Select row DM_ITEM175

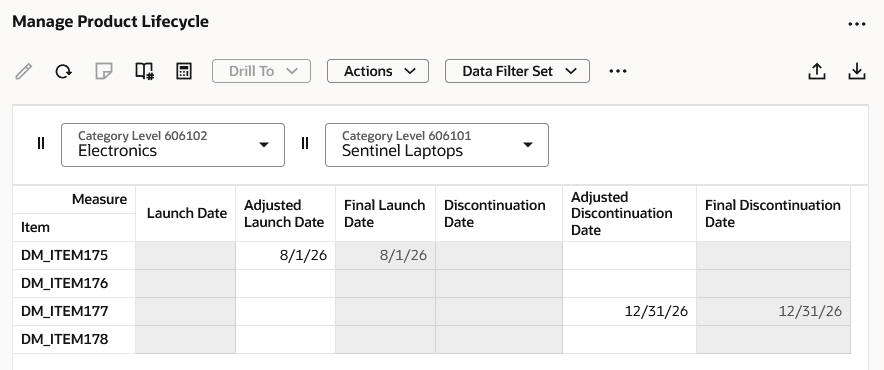tap(74, 256)
